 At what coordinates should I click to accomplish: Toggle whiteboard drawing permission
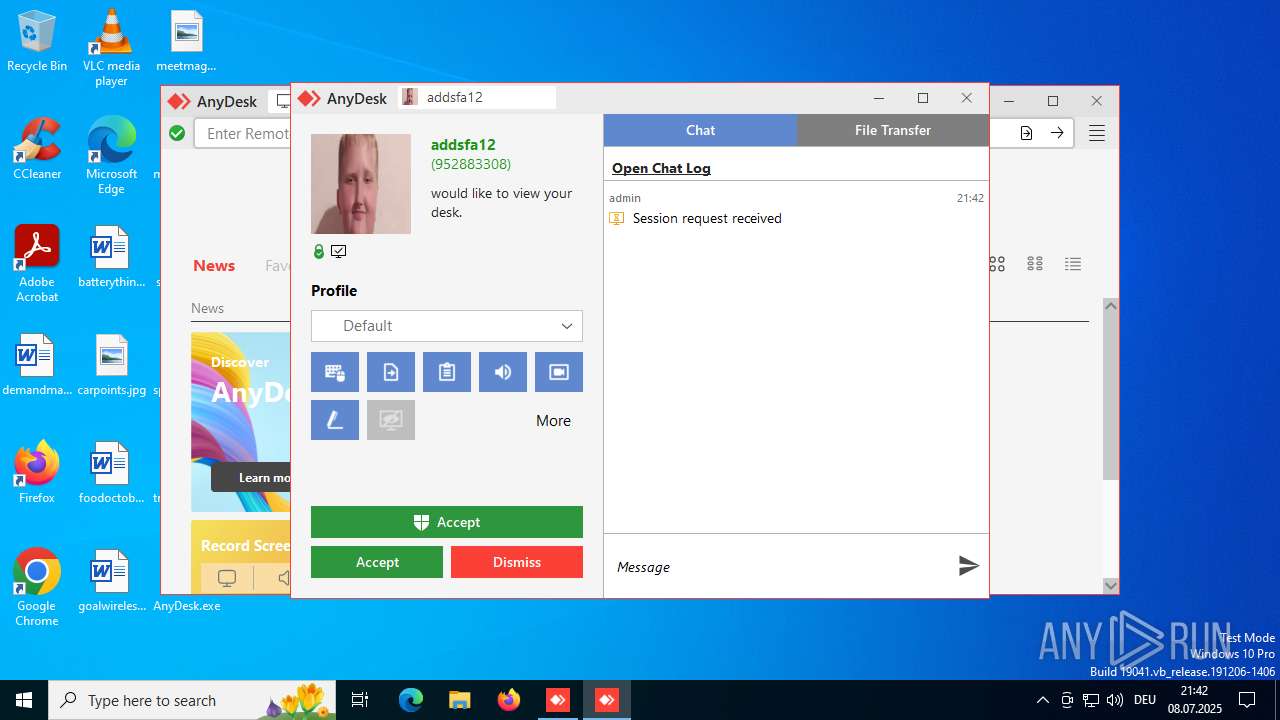[x=335, y=420]
